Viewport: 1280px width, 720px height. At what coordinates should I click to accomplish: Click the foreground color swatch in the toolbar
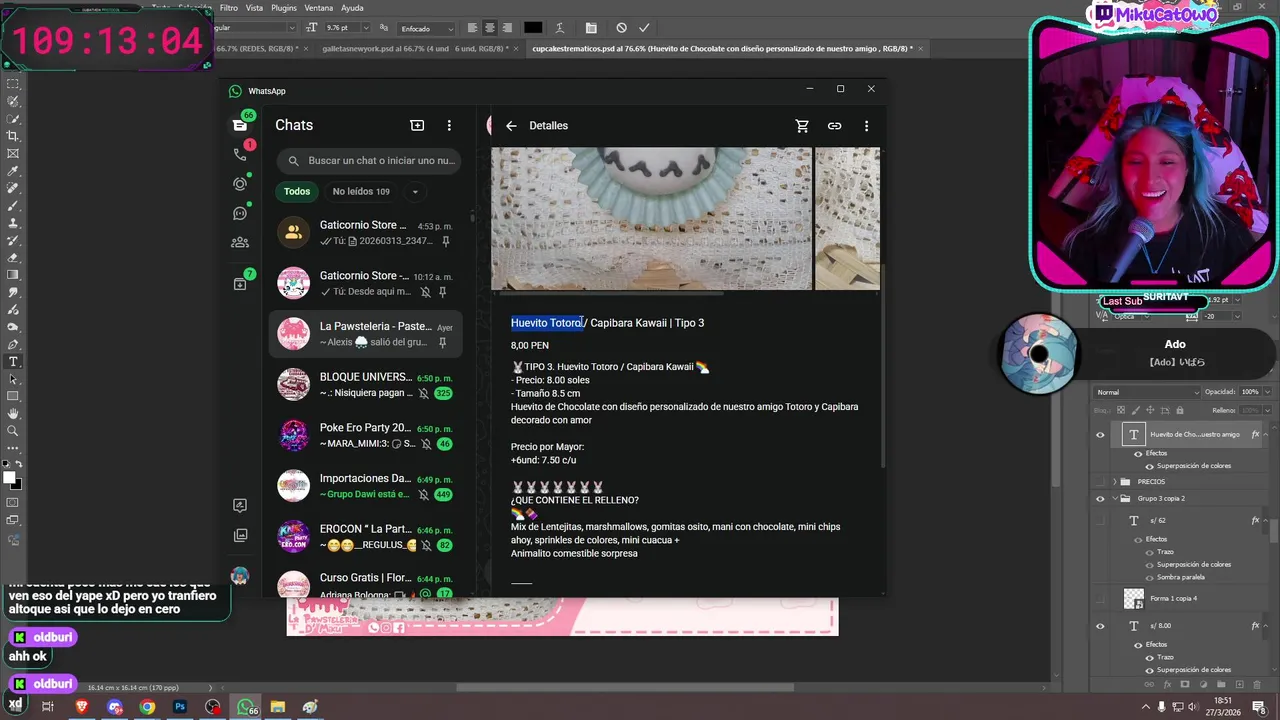[x=9, y=477]
